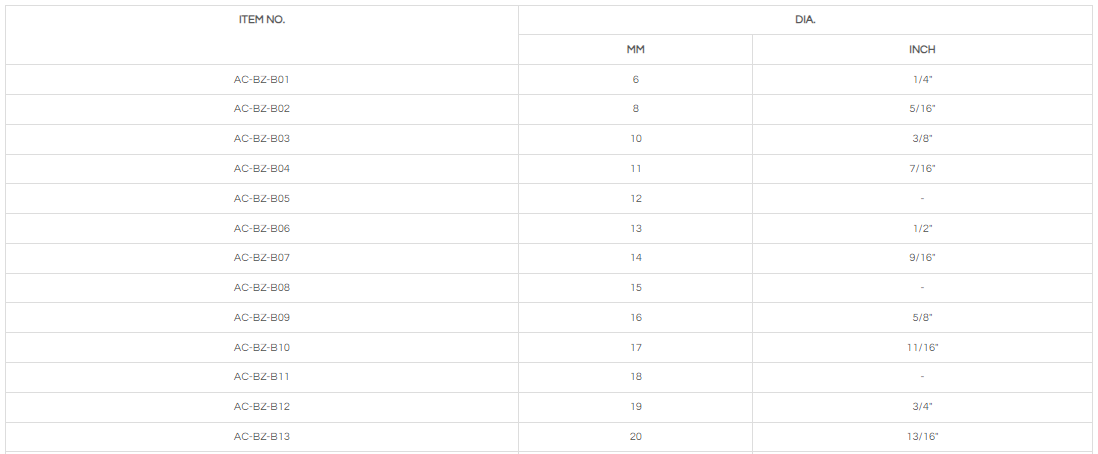Click the 6 mm diameter value

pos(635,79)
